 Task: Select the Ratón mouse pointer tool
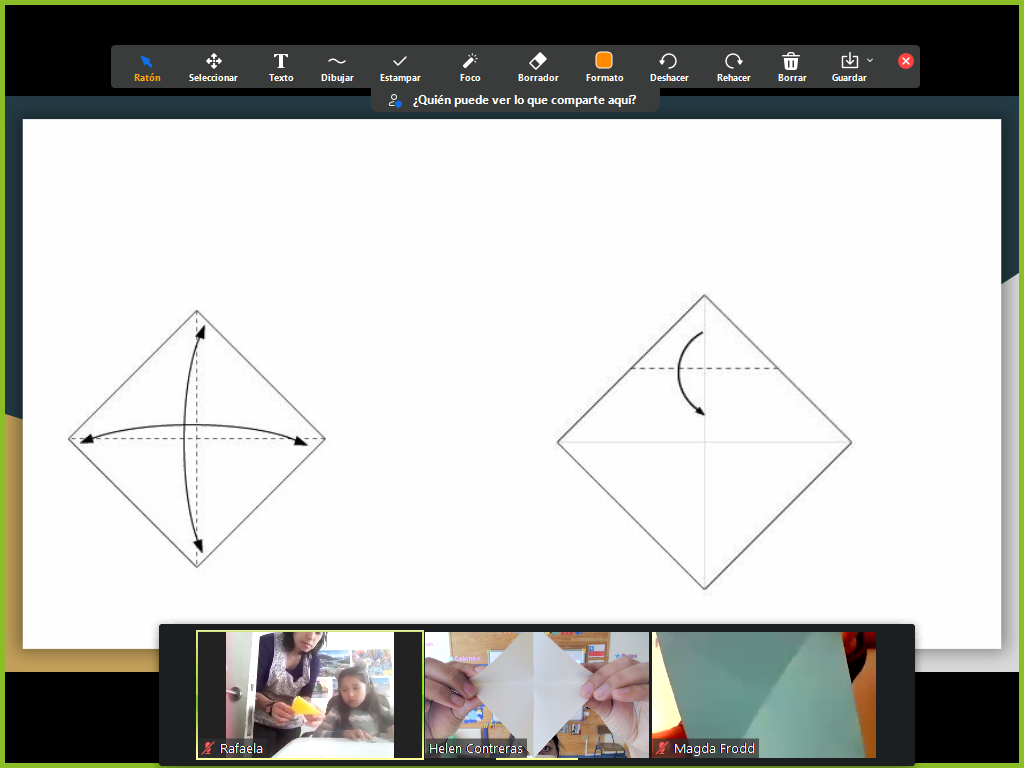[147, 66]
